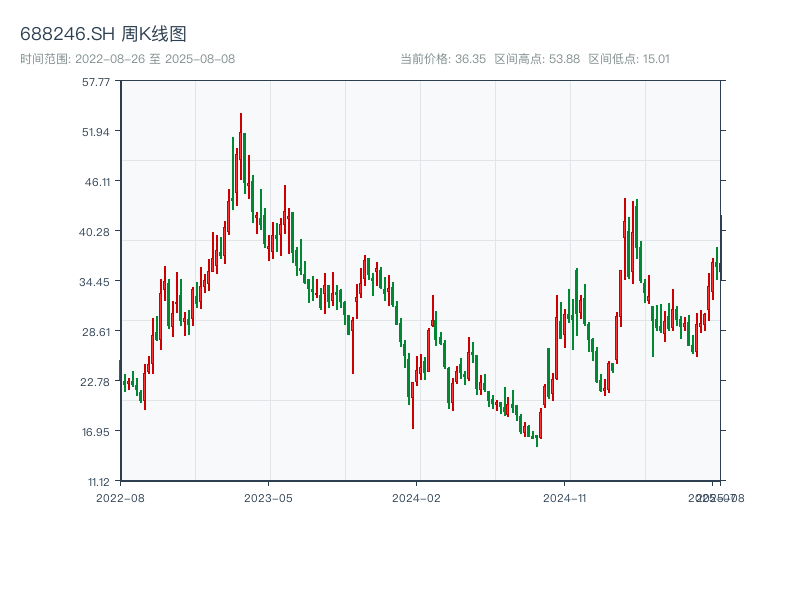Click the y-axis value 57.77
Image resolution: width=800 pixels, height=600 pixels.
96,82
